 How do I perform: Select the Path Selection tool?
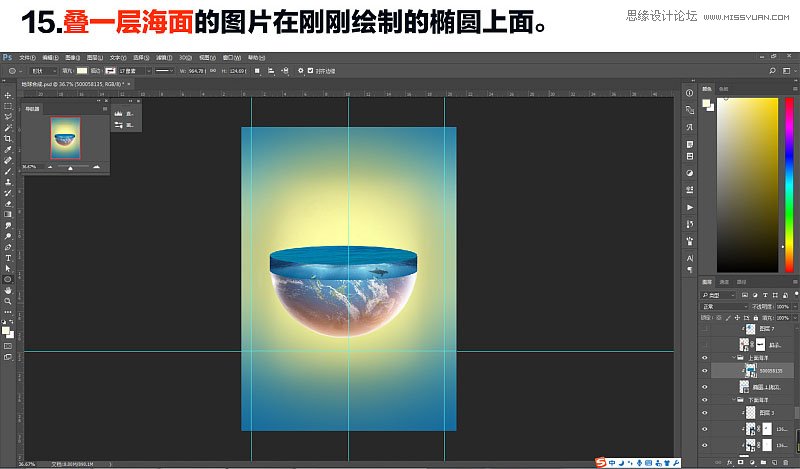(x=8, y=268)
